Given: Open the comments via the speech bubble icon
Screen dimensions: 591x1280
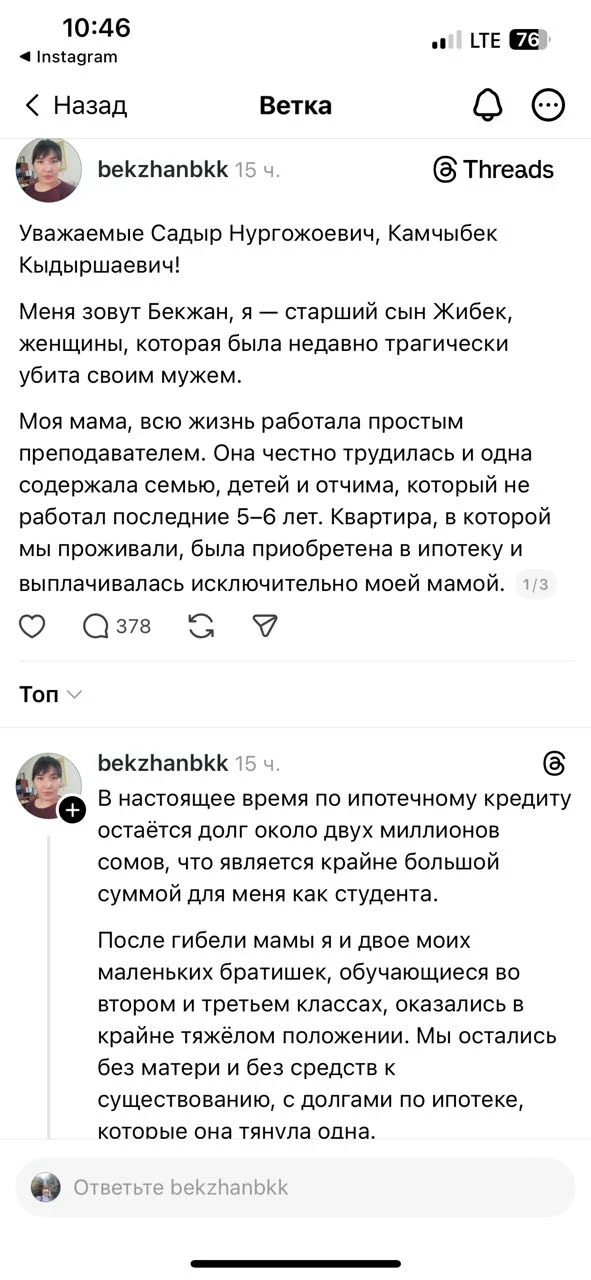Looking at the screenshot, I should tap(95, 626).
